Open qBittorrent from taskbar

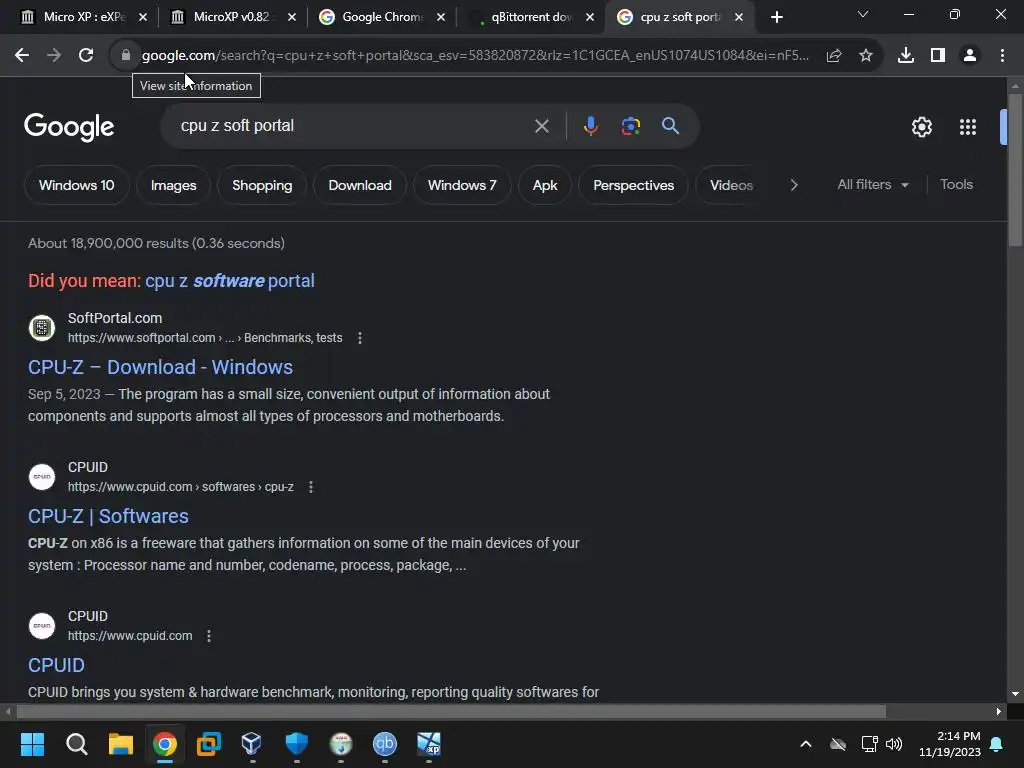[x=385, y=744]
